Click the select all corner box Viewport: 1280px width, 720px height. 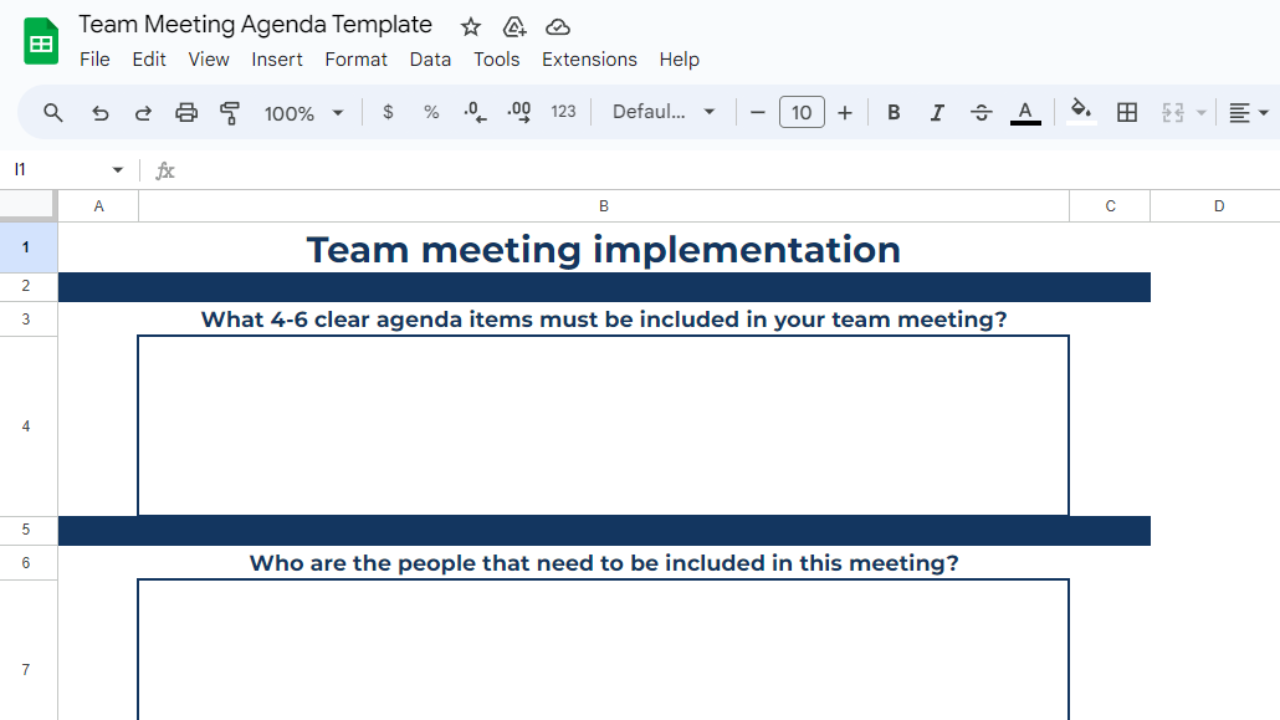(28, 205)
